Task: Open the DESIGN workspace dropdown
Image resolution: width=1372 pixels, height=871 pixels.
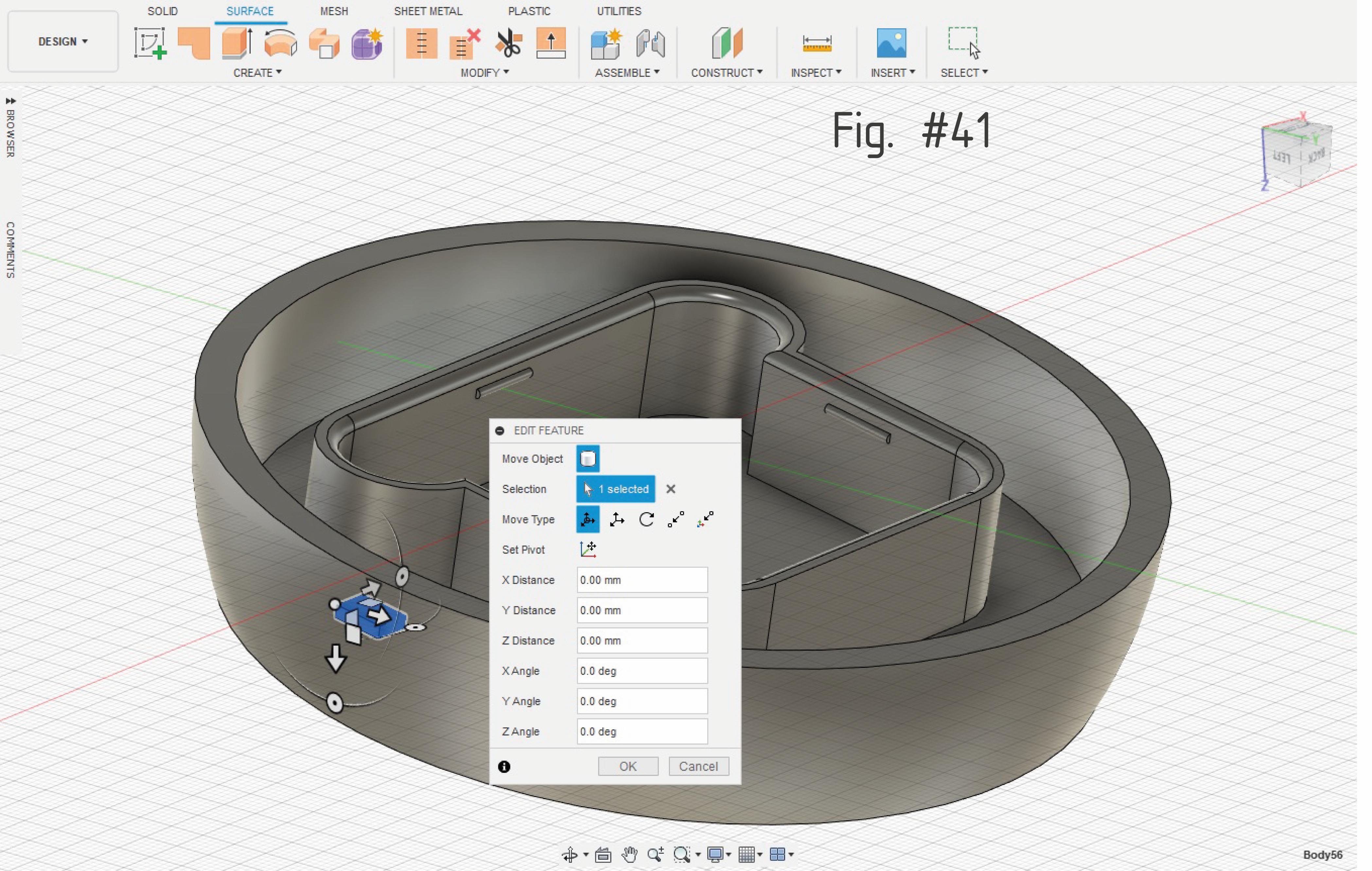Action: (x=63, y=42)
